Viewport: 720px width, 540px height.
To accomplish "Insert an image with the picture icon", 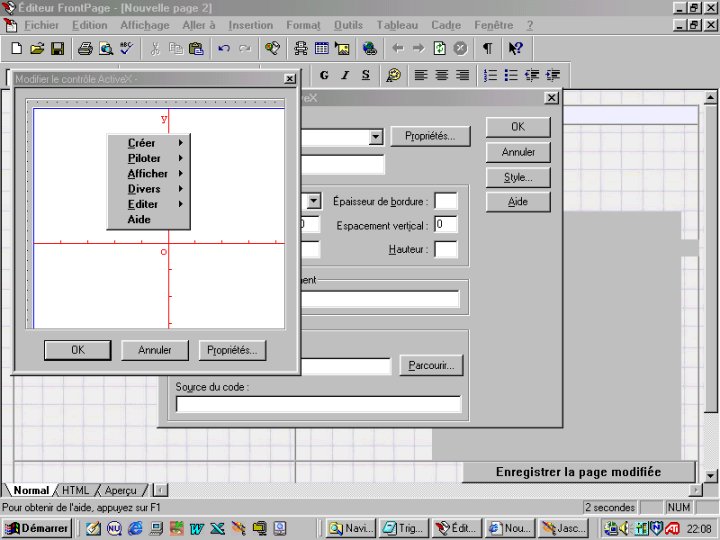I will point(342,48).
